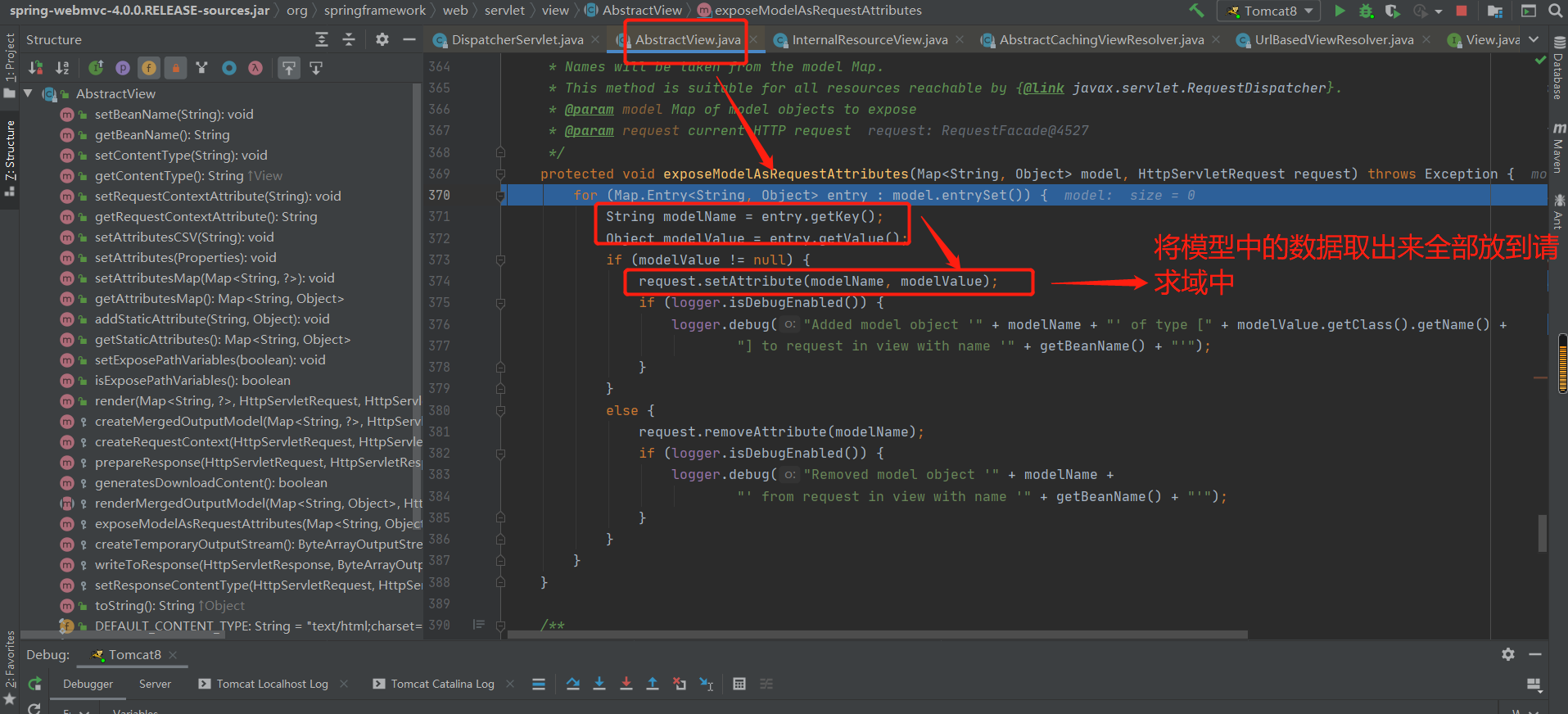Close the Tomcat8 debug session tab
Viewport: 1568px width, 714px height.
[x=173, y=655]
